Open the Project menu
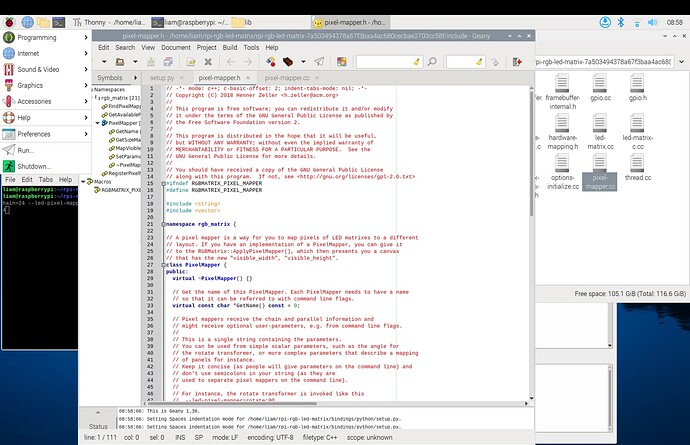This screenshot has height=445, width=690. coord(206,48)
